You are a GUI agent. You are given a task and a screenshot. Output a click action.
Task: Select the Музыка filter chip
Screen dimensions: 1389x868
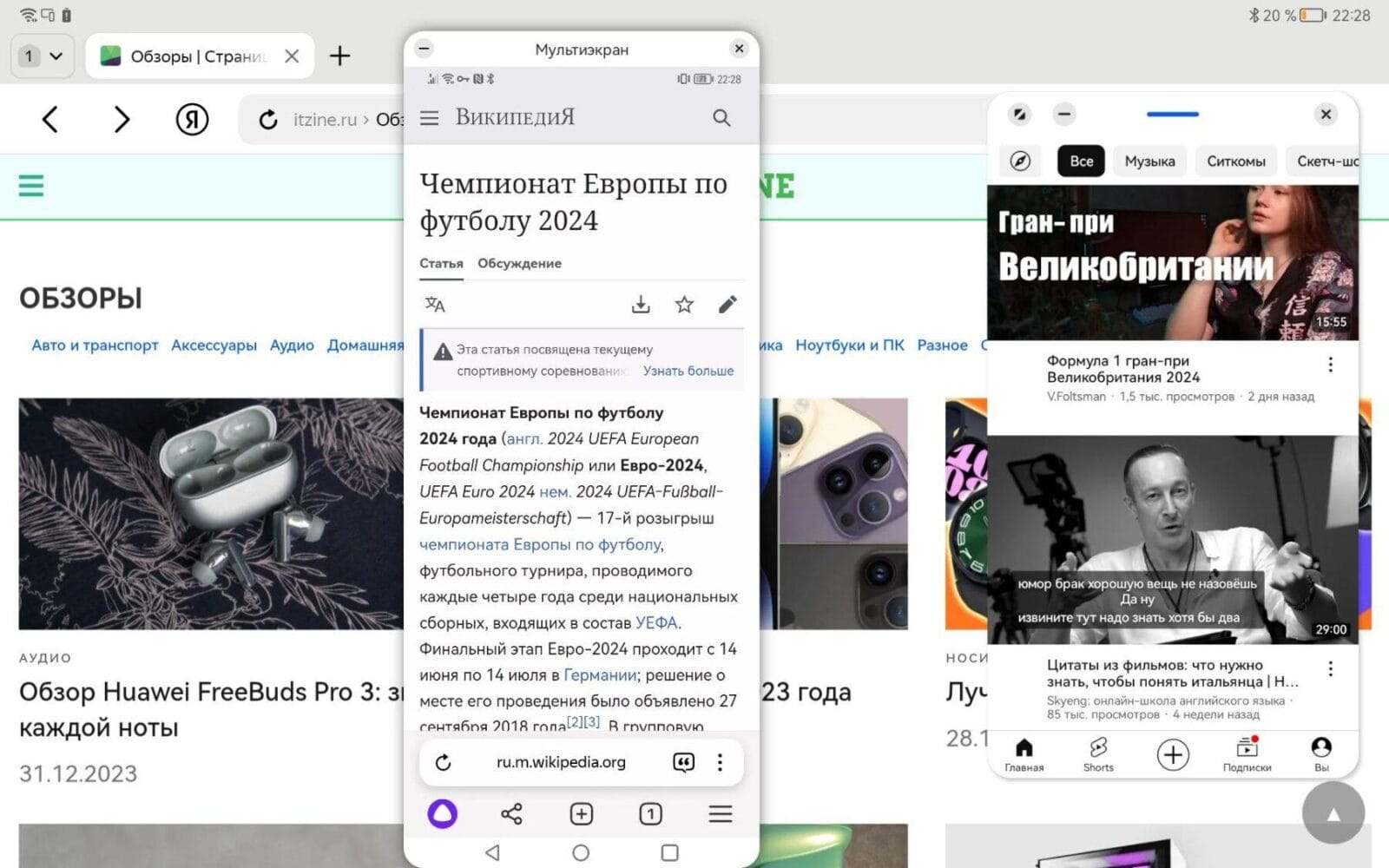click(x=1149, y=161)
